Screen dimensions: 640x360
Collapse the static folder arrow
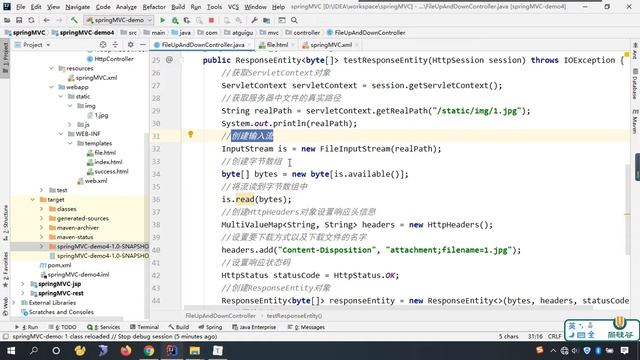click(61, 96)
